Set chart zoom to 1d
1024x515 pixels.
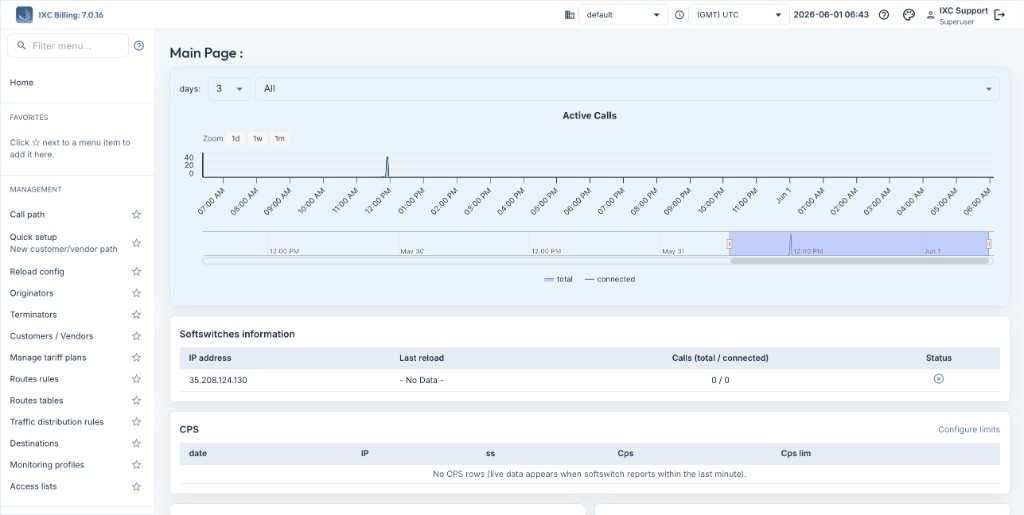[x=236, y=138]
